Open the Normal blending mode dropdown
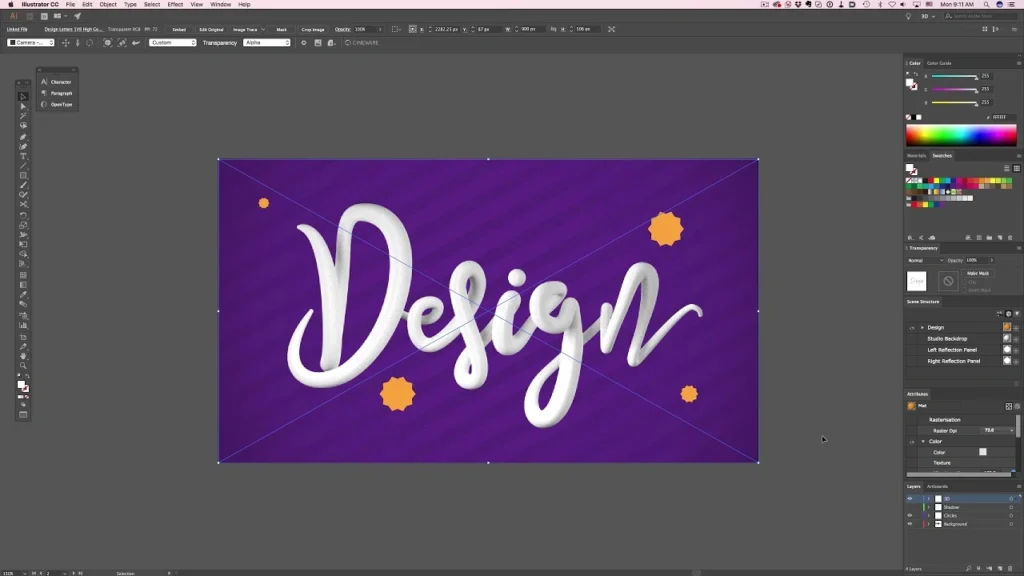Viewport: 1024px width, 576px height. point(925,260)
